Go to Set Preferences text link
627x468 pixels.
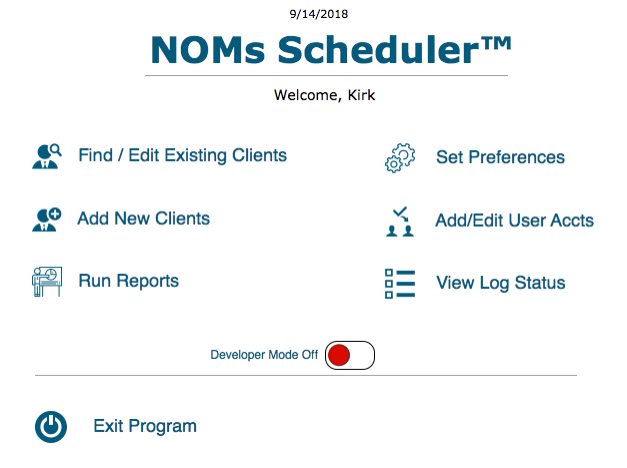500,157
